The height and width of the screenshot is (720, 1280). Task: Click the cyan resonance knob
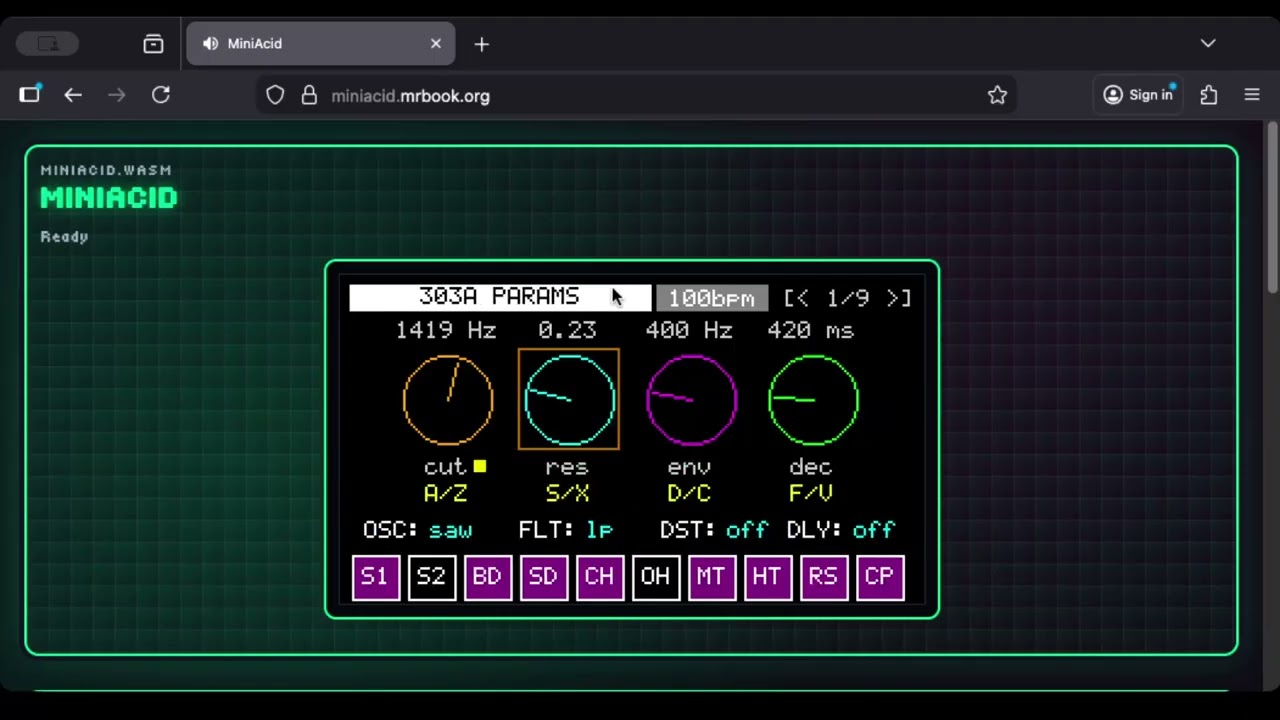click(569, 400)
